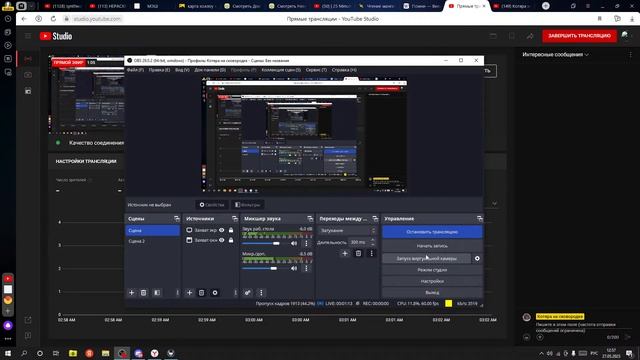The image size is (640, 360).
Task: Undock the Scene Transitions panel icon
Action: click(x=375, y=219)
